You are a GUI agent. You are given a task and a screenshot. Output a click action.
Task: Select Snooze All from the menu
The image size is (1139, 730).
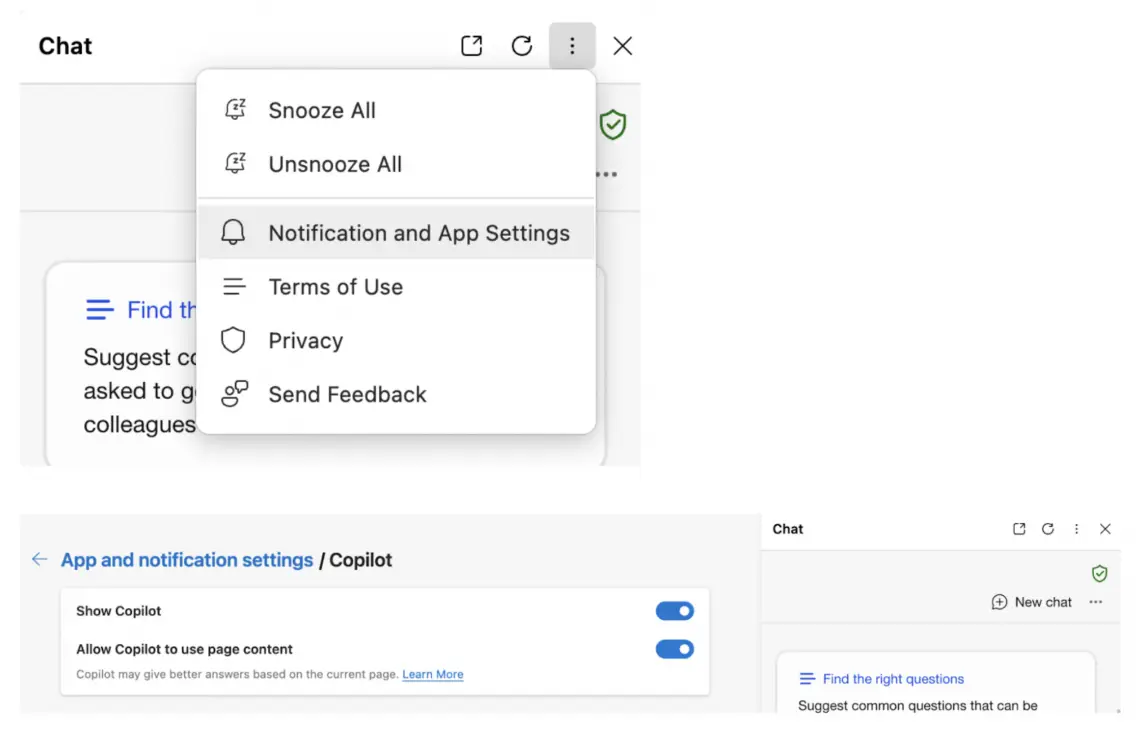tap(396, 110)
